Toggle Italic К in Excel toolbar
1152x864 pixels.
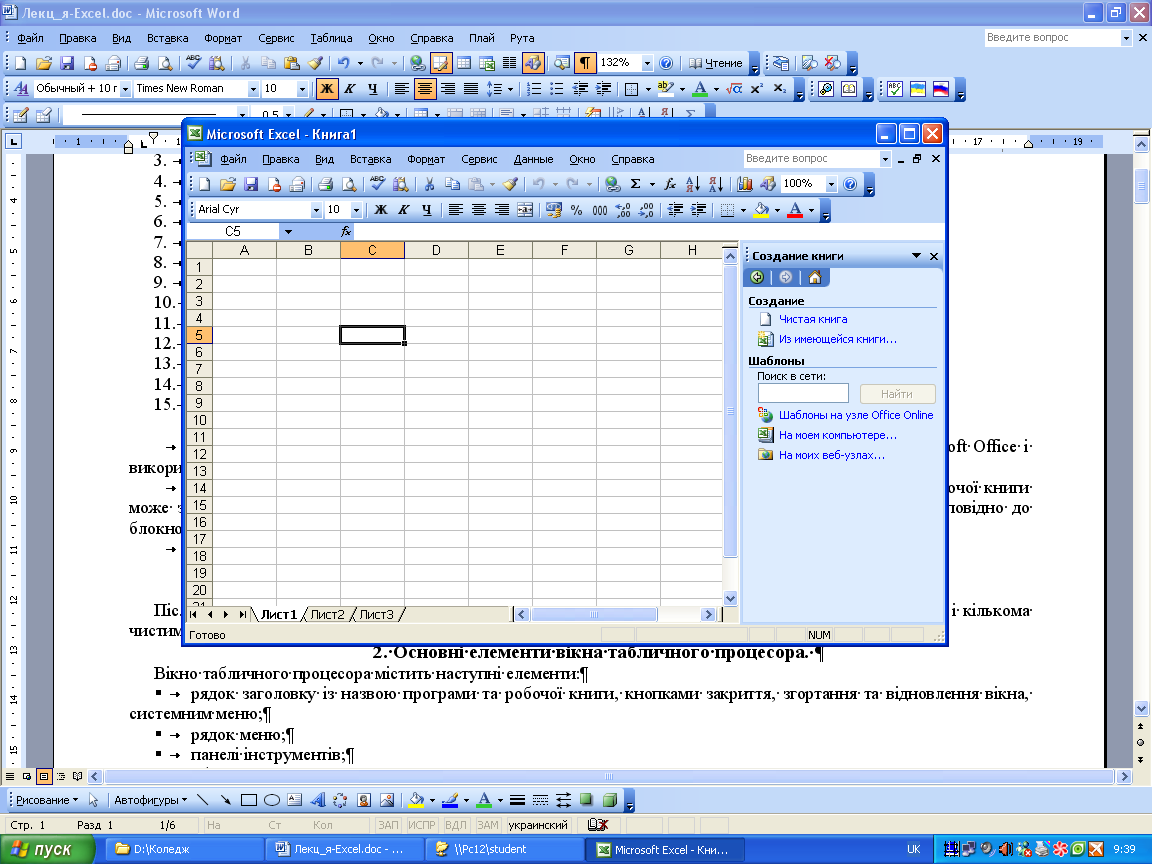[403, 210]
